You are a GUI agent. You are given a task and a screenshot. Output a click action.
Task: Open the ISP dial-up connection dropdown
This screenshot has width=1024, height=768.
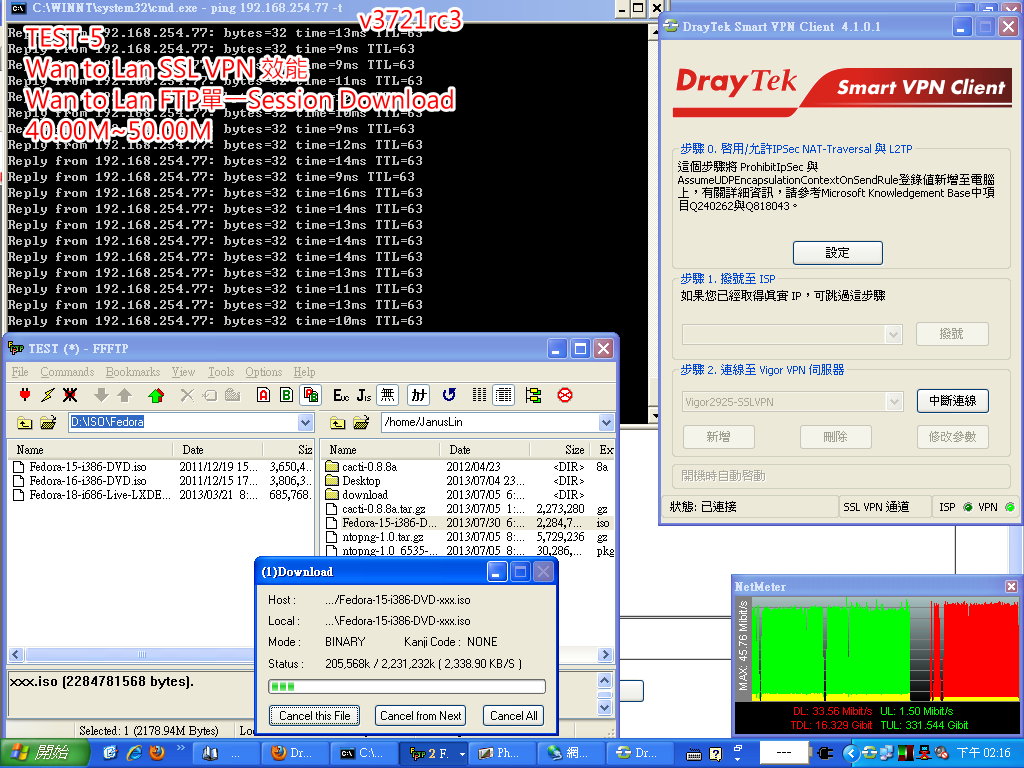pos(893,334)
